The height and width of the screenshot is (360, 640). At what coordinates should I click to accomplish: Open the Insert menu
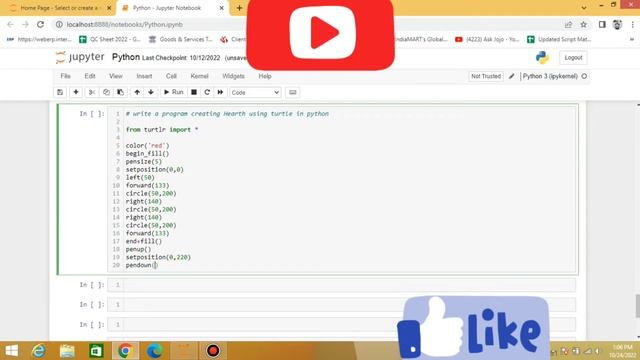pyautogui.click(x=144, y=76)
